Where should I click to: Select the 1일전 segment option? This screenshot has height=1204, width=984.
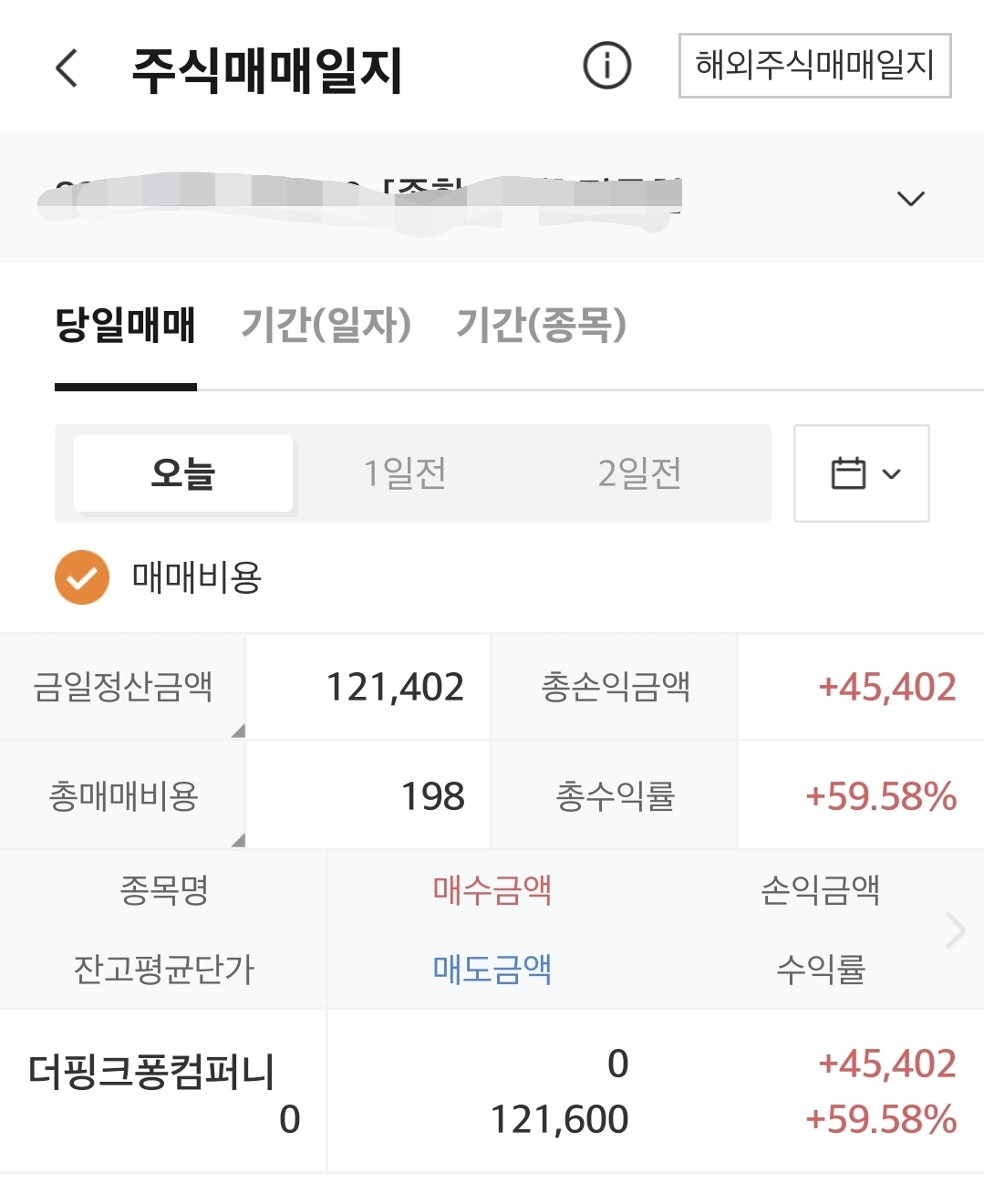pyautogui.click(x=404, y=473)
